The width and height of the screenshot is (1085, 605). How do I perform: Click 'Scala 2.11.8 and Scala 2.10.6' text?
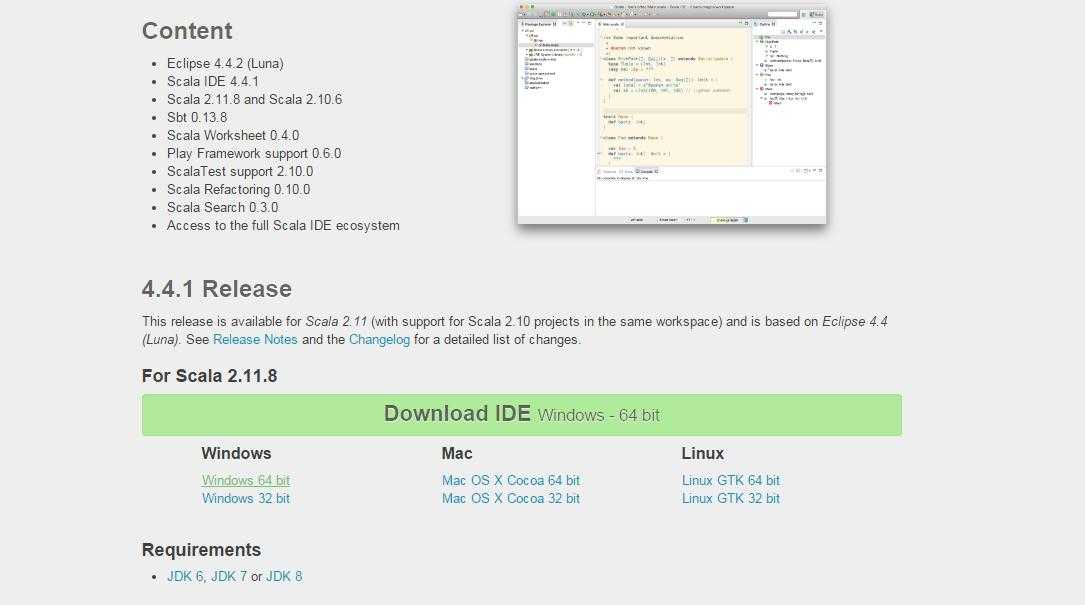pyautogui.click(x=254, y=100)
